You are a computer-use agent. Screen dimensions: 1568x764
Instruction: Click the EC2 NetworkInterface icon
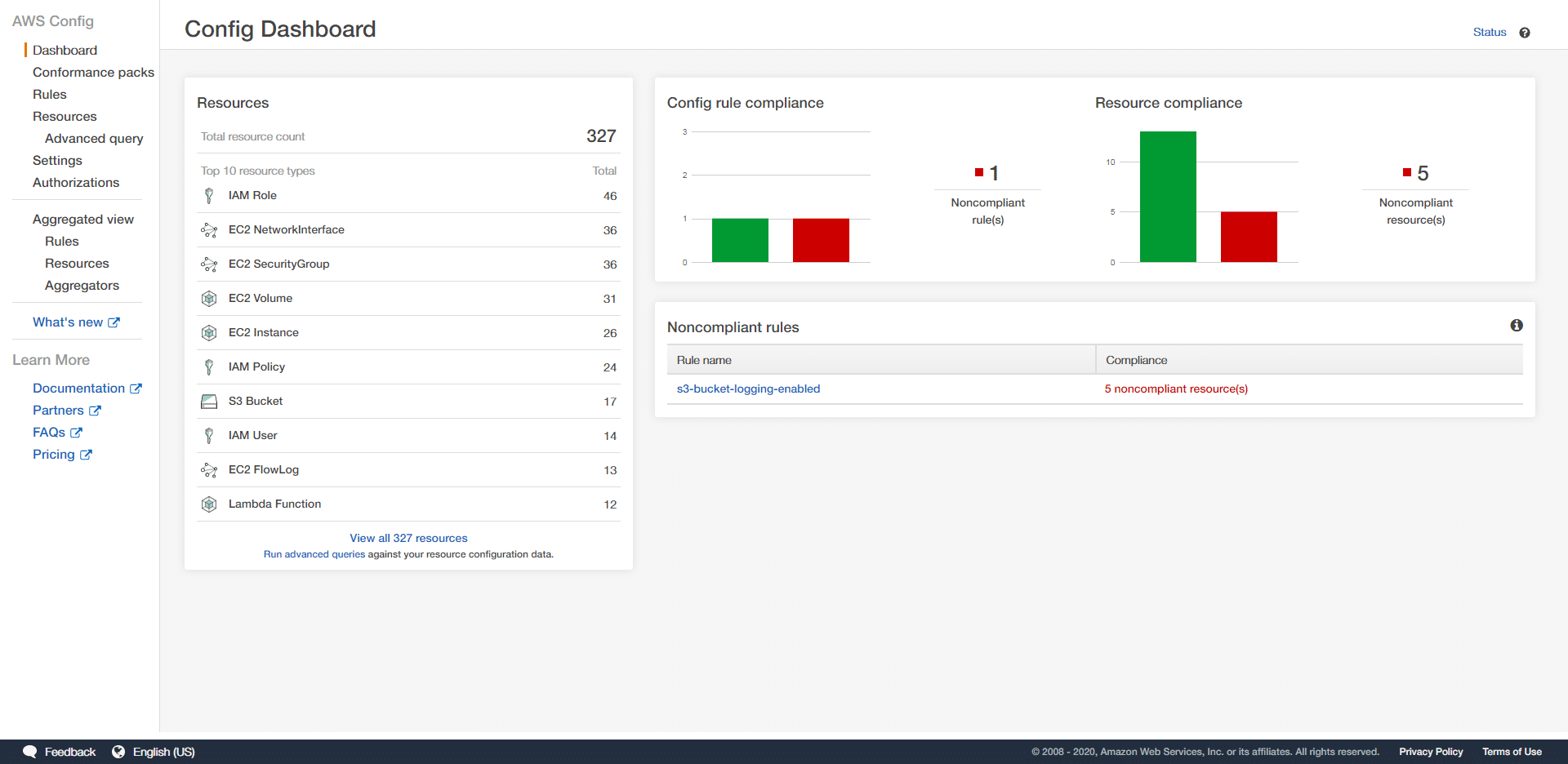click(209, 230)
